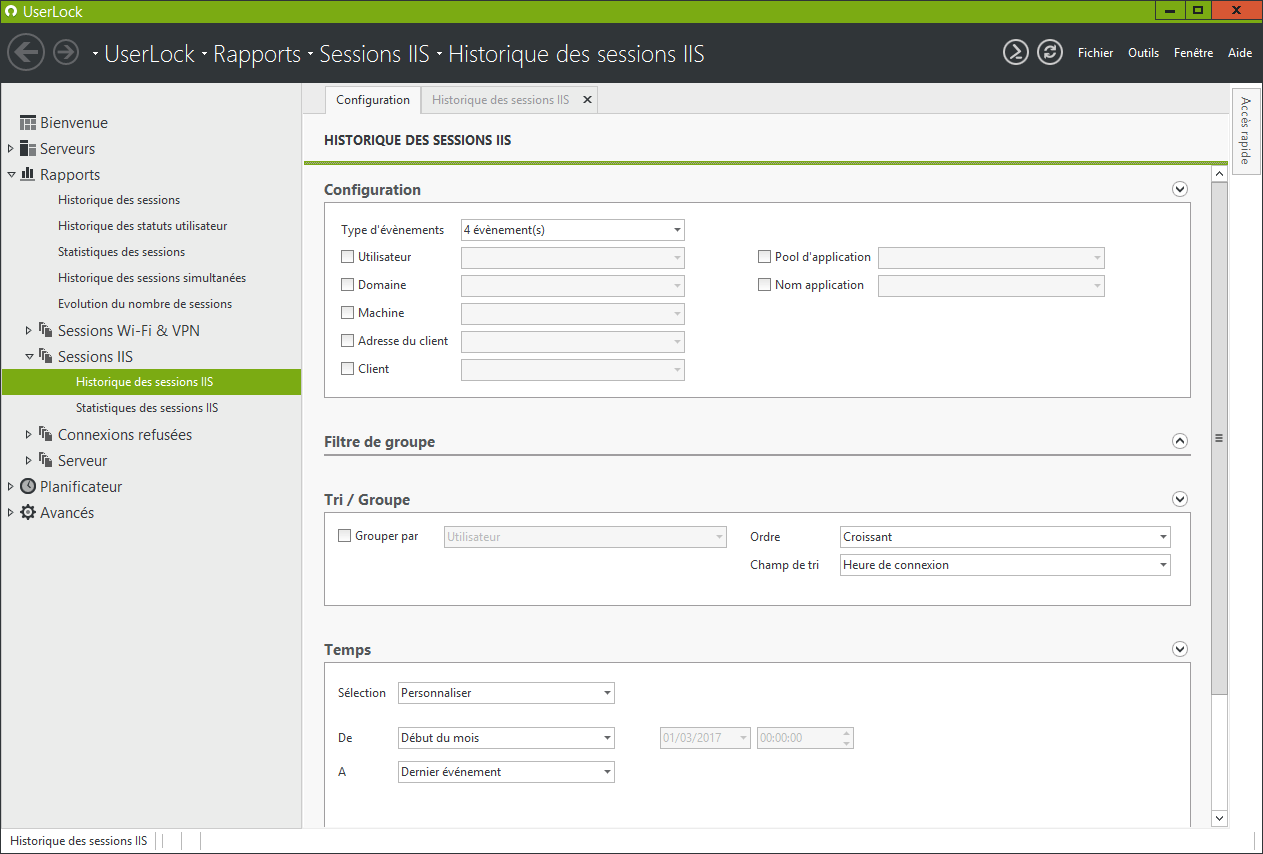This screenshot has width=1263, height=854.
Task: Tick the Pool d'application checkbox
Action: point(765,257)
